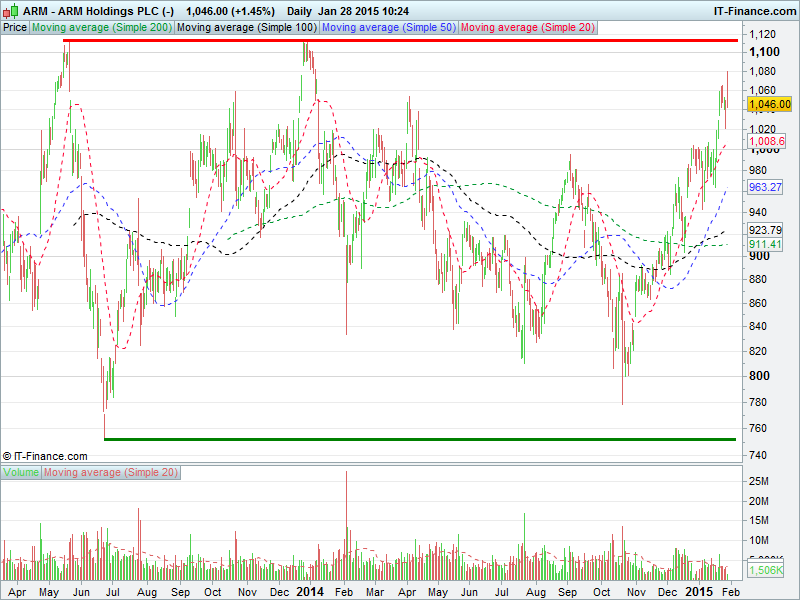The height and width of the screenshot is (600, 800).
Task: Click the yellow 1,046.00 current price tag
Action: [x=769, y=104]
